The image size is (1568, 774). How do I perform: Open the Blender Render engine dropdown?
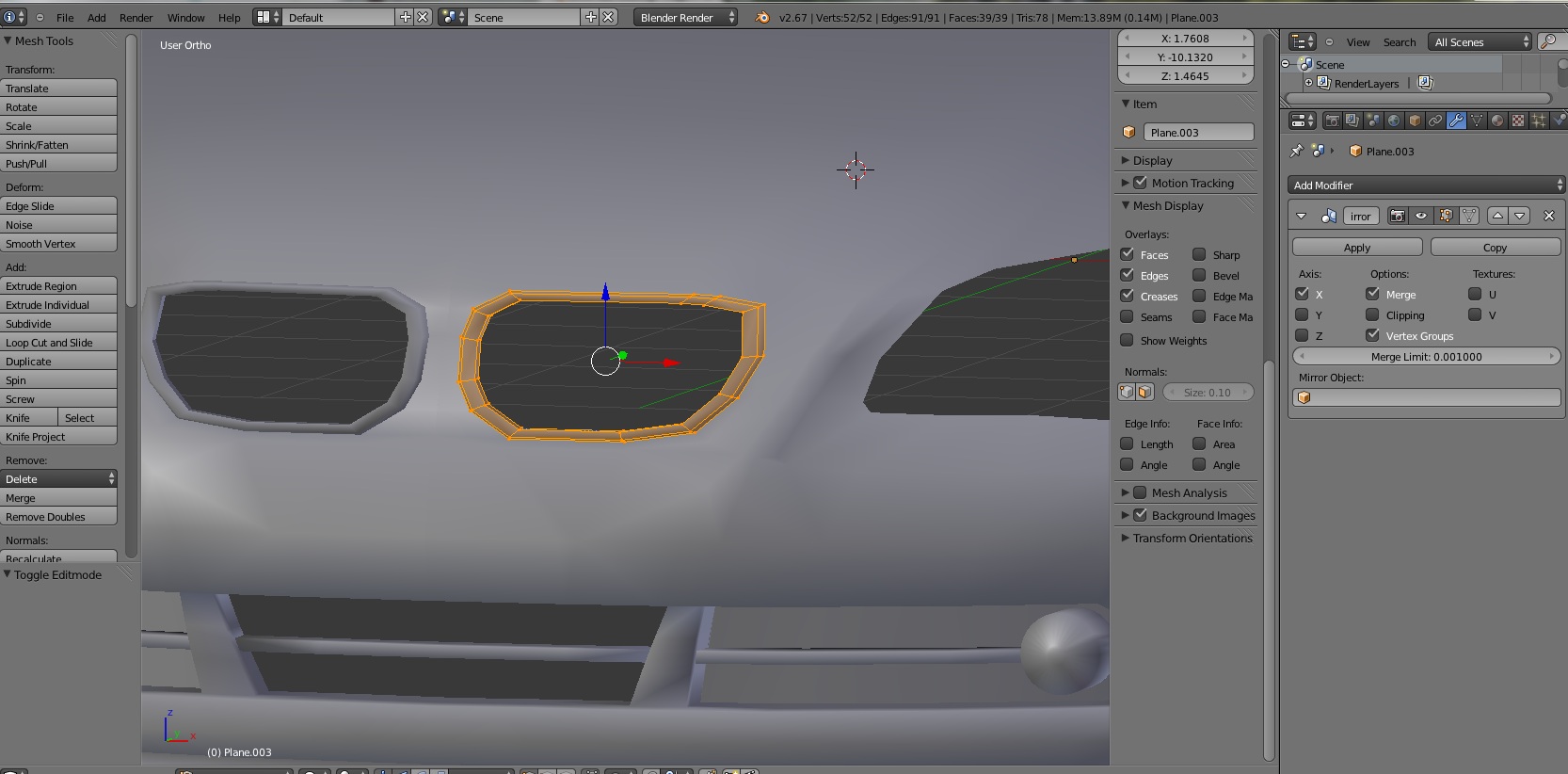(684, 17)
